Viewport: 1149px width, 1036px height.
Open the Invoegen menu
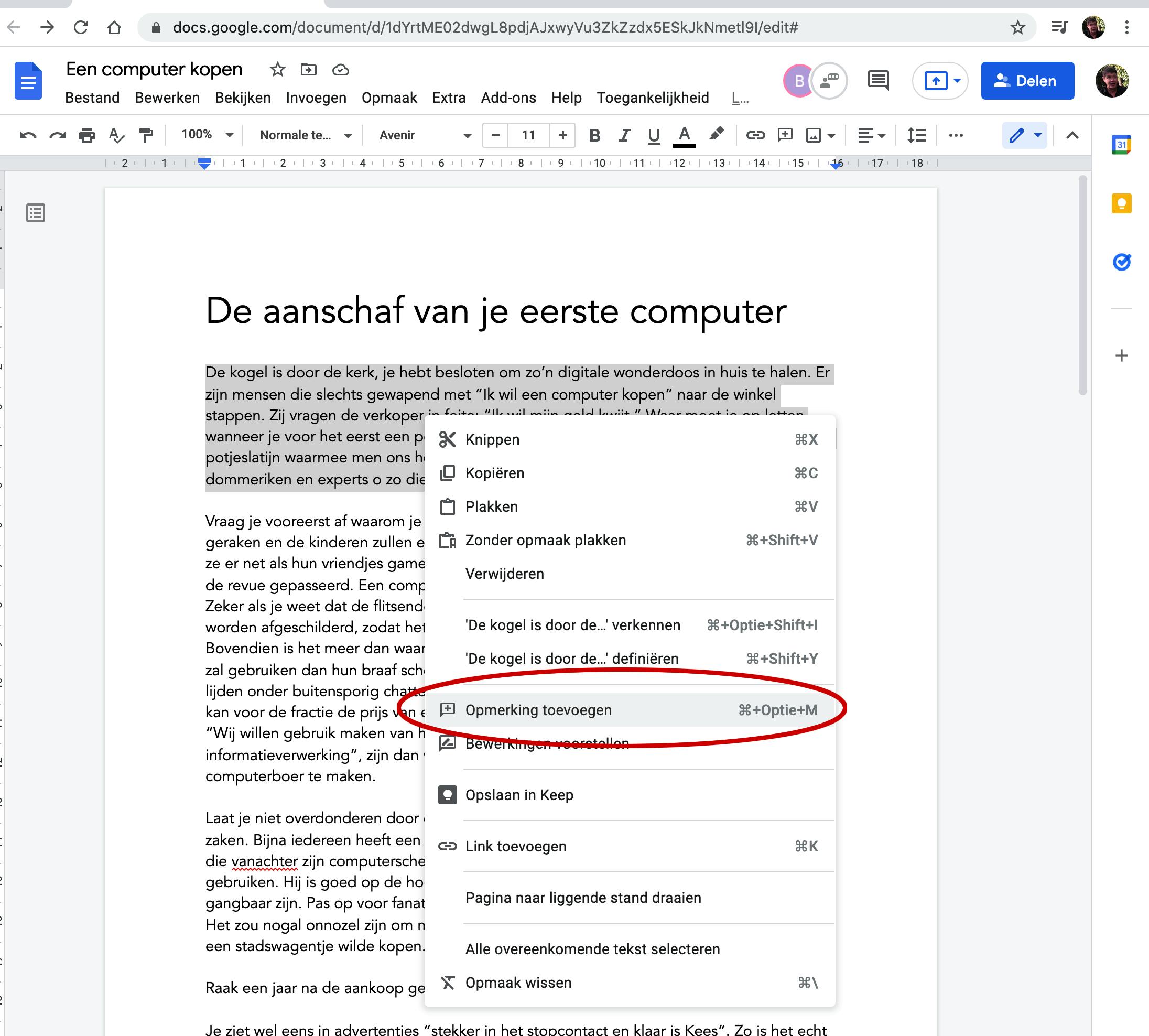pyautogui.click(x=316, y=98)
